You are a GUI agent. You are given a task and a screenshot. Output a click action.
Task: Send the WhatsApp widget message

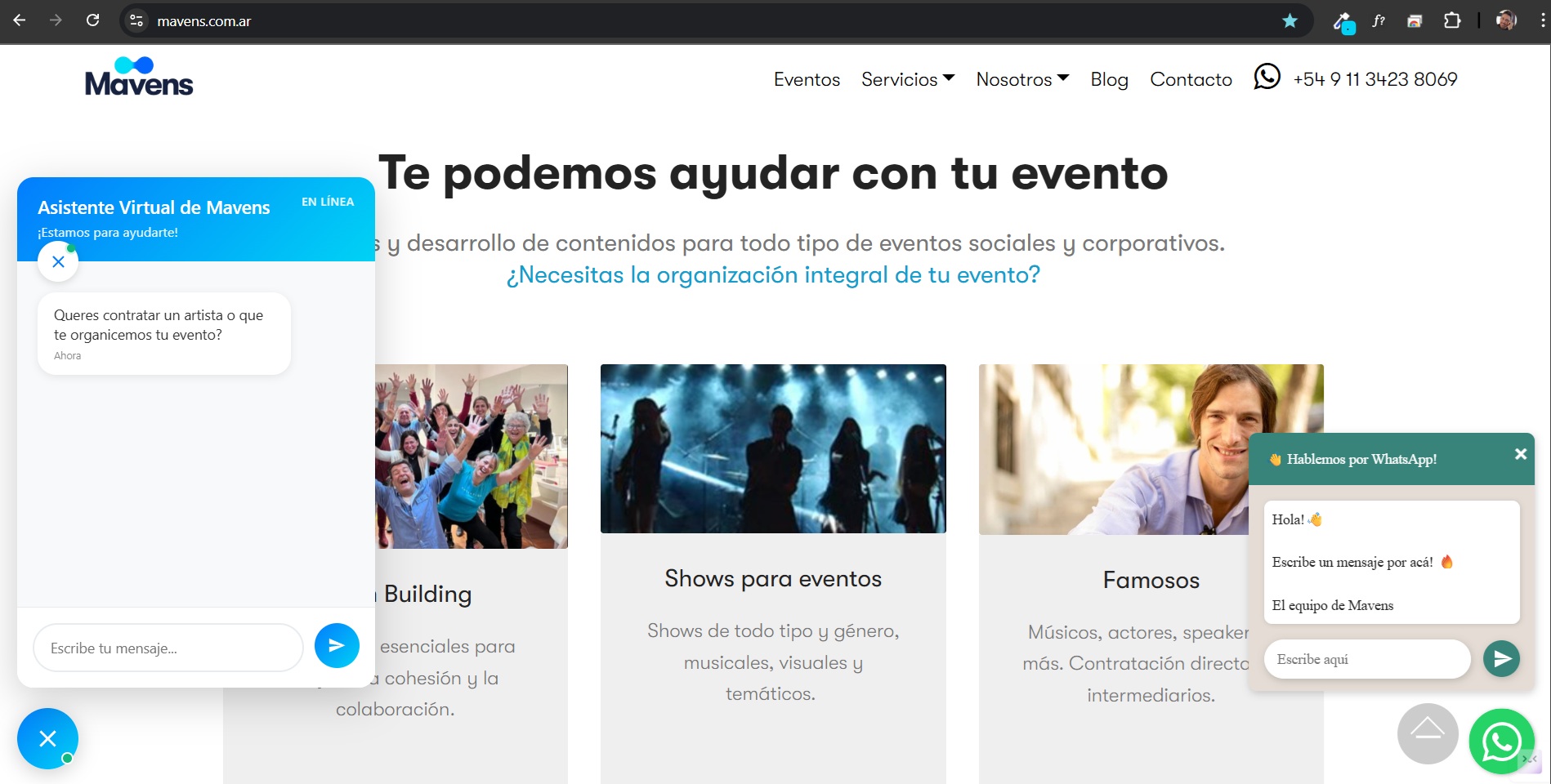pos(1501,659)
